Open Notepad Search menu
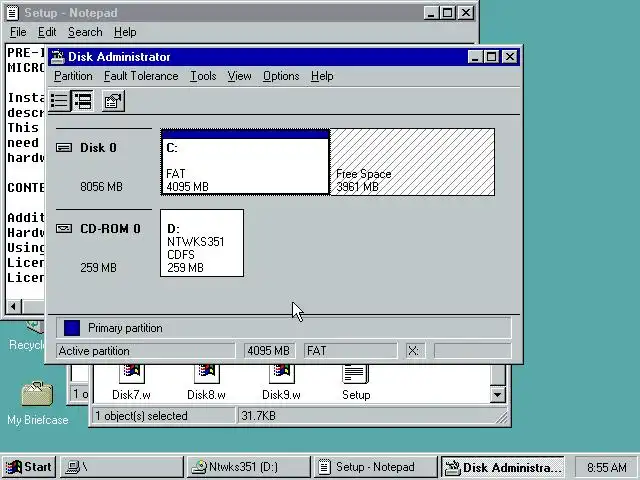Image resolution: width=640 pixels, height=480 pixels. click(85, 32)
